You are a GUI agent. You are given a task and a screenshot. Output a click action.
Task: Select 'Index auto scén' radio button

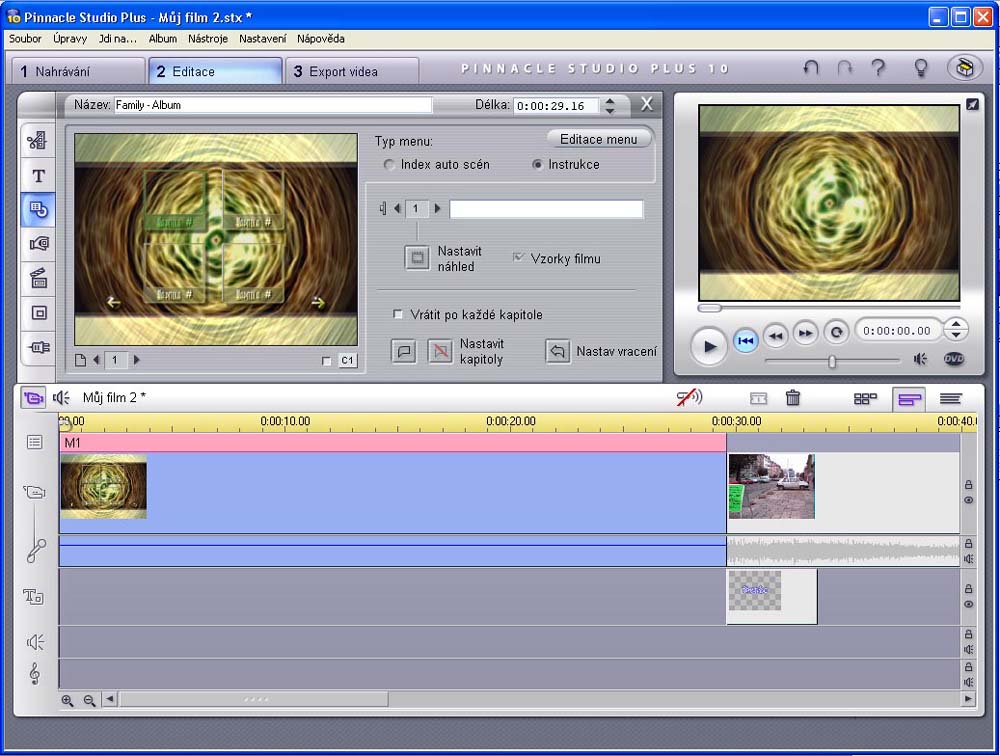(389, 165)
